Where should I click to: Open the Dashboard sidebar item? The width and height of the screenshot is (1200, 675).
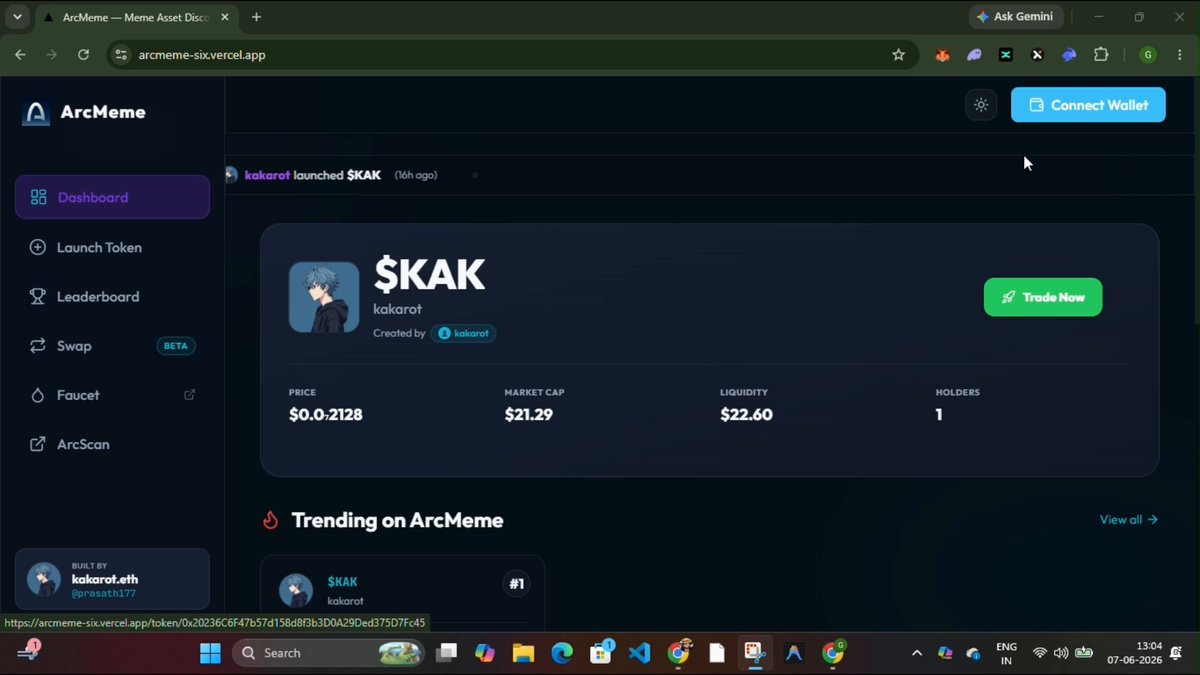coord(112,197)
